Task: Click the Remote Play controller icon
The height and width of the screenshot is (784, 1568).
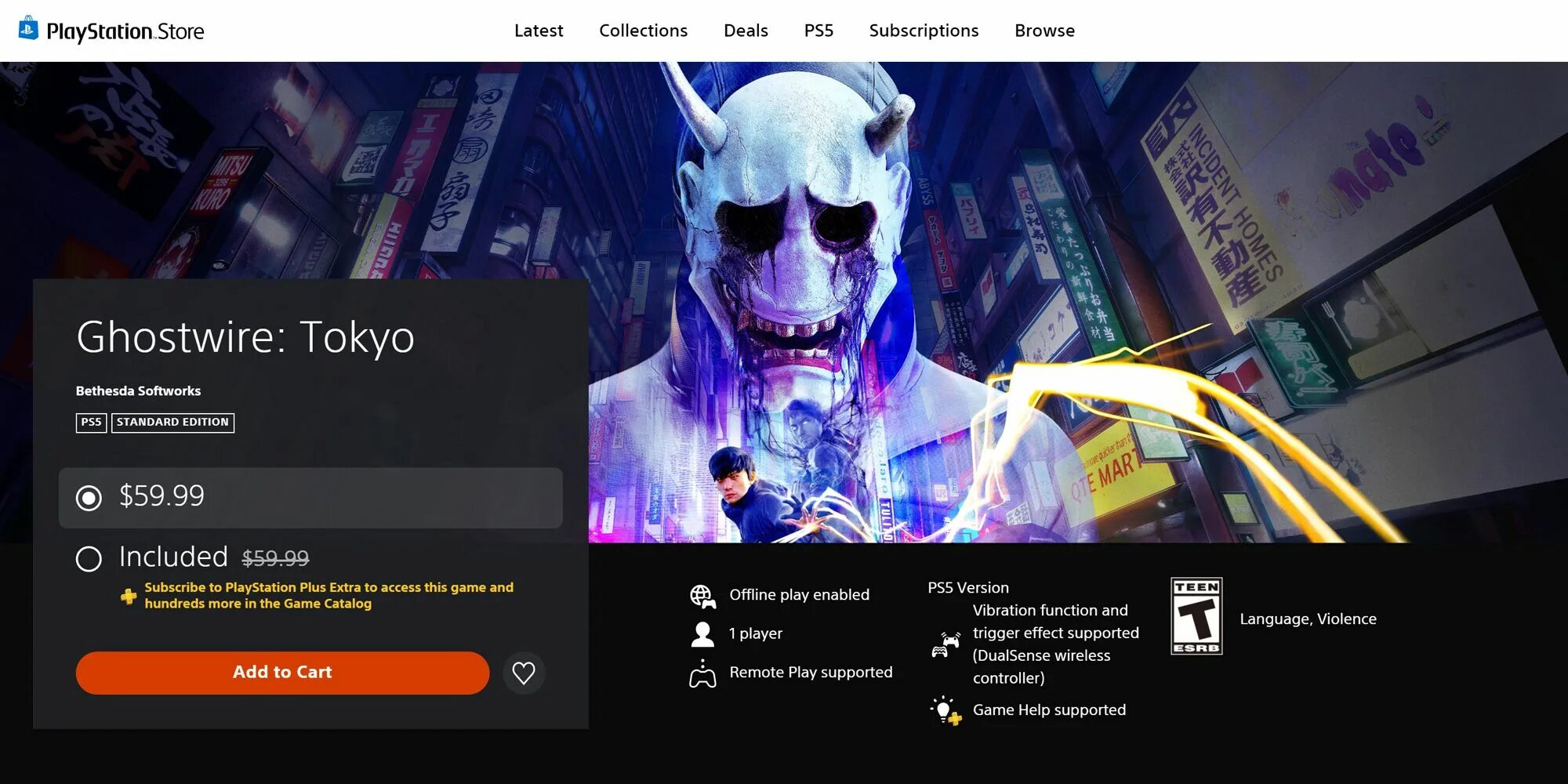Action: coord(702,673)
